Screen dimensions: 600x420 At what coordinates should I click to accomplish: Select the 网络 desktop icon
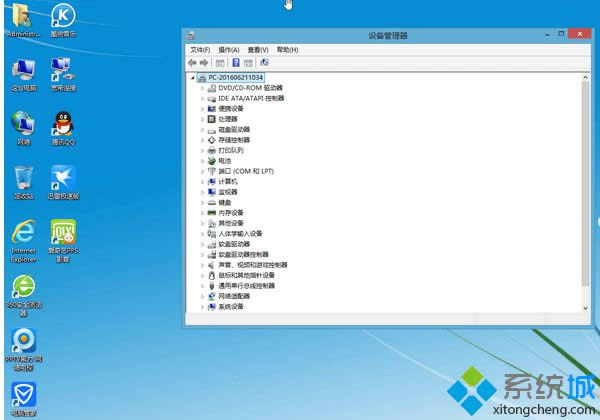pyautogui.click(x=24, y=129)
